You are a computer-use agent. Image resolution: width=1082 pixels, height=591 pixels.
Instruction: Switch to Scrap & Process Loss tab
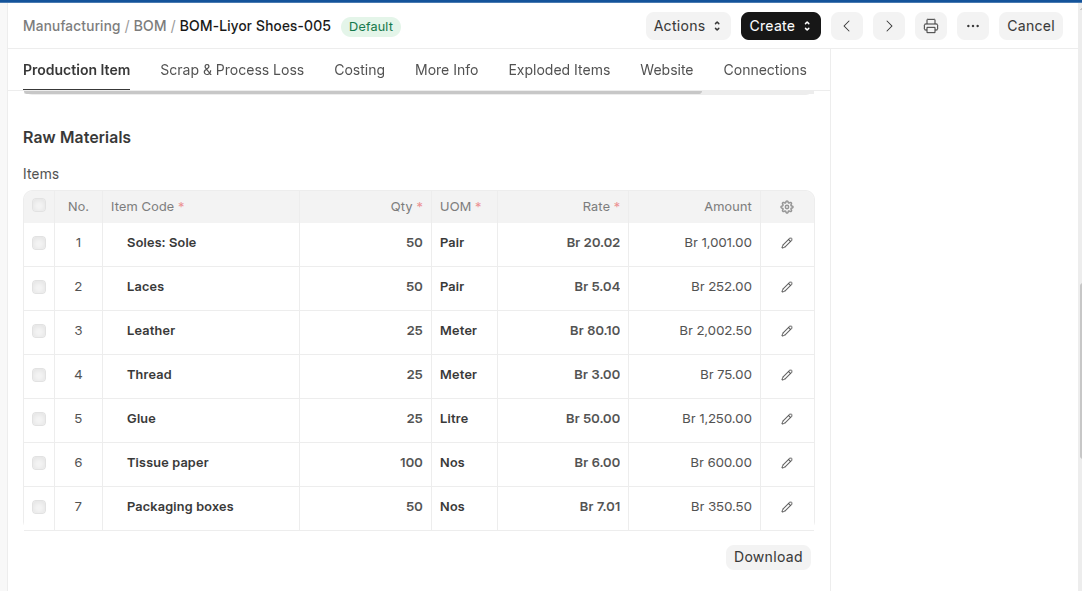pos(232,70)
